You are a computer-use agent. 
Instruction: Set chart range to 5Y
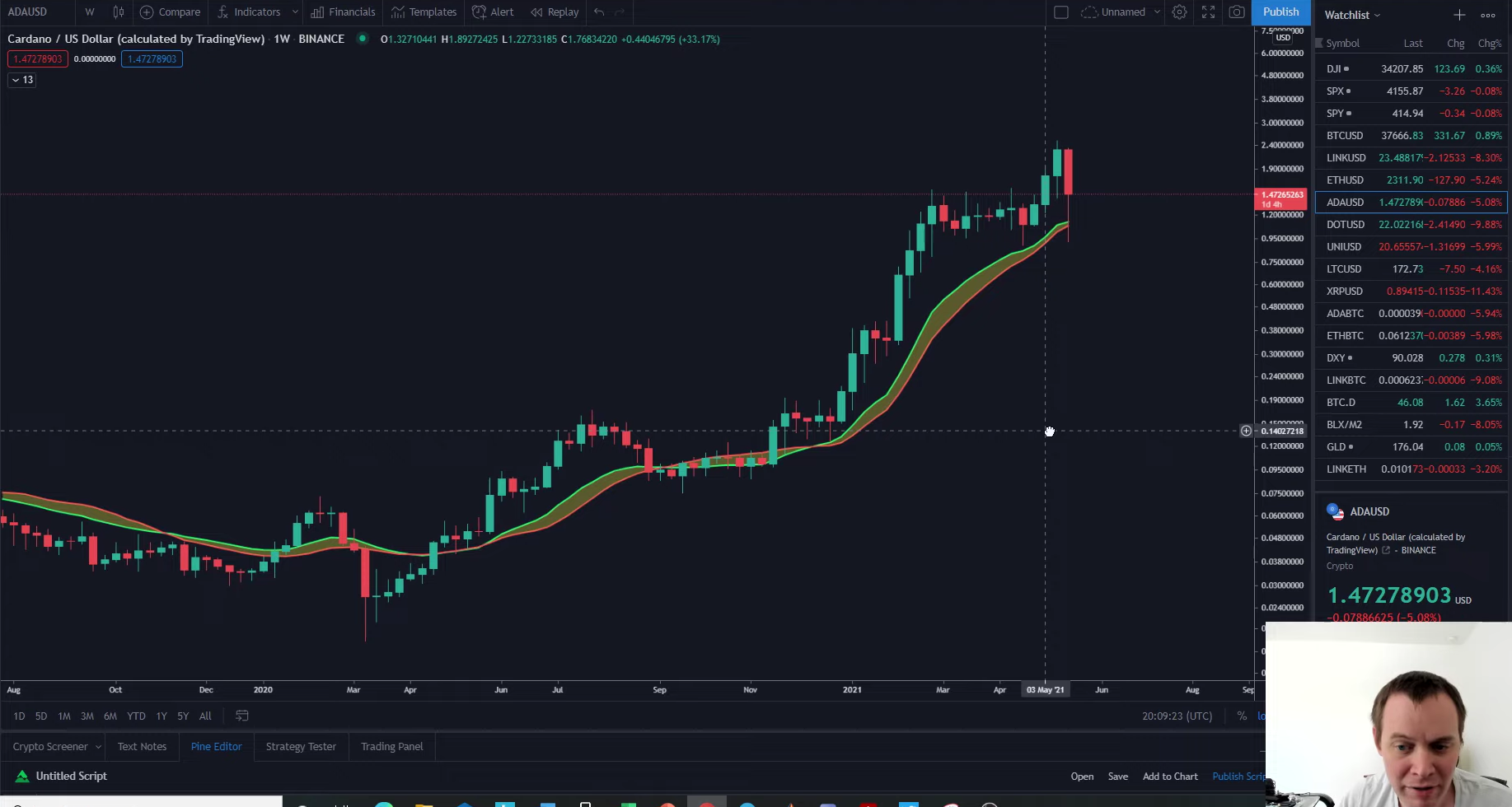(183, 716)
